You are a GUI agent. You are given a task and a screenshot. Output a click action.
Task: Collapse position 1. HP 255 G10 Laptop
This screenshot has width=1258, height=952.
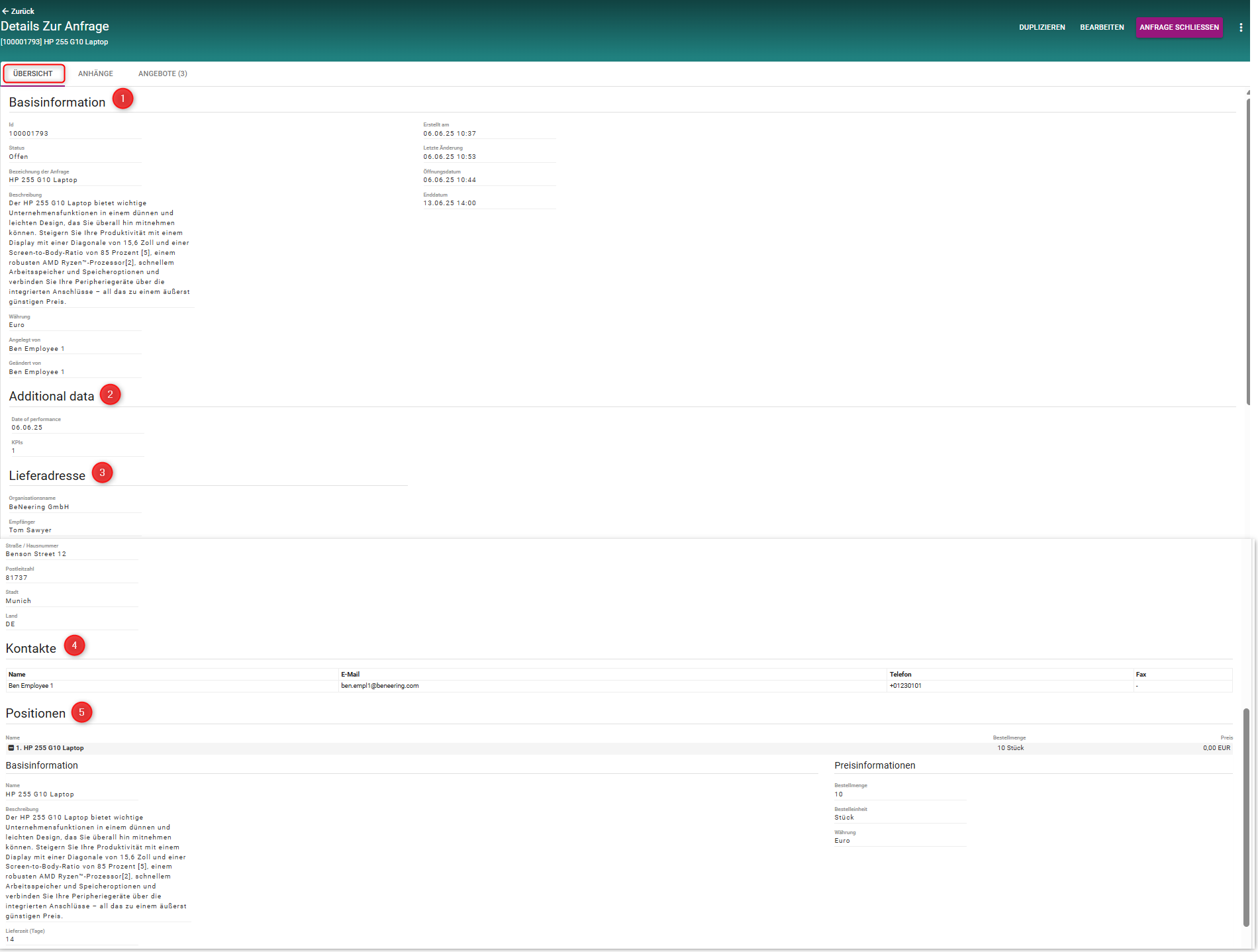pyautogui.click(x=11, y=748)
